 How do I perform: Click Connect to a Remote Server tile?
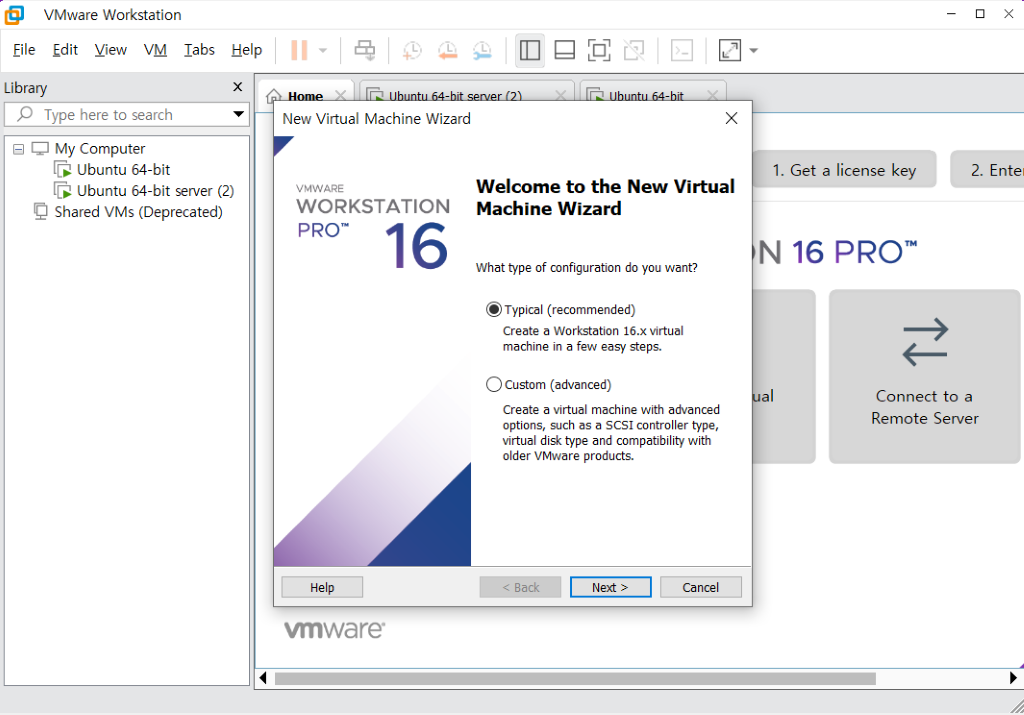tap(924, 376)
